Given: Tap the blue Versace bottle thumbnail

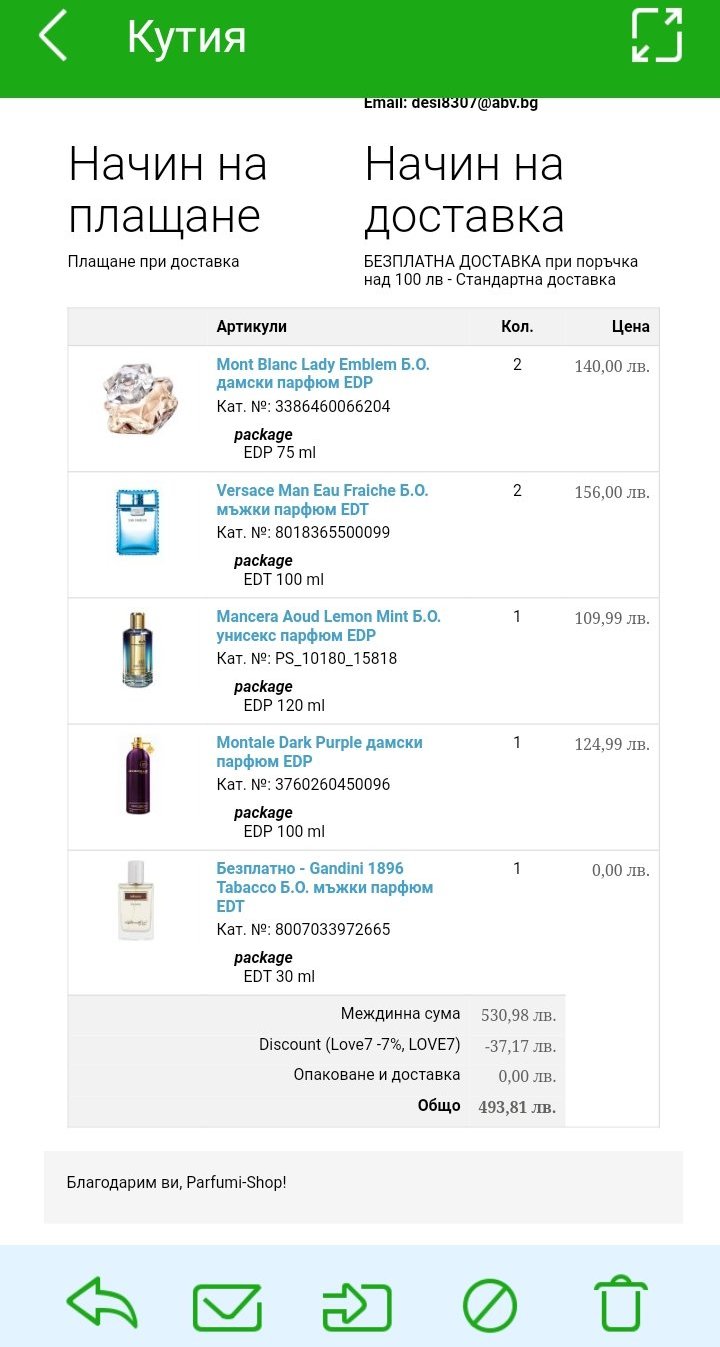Looking at the screenshot, I should [137, 522].
